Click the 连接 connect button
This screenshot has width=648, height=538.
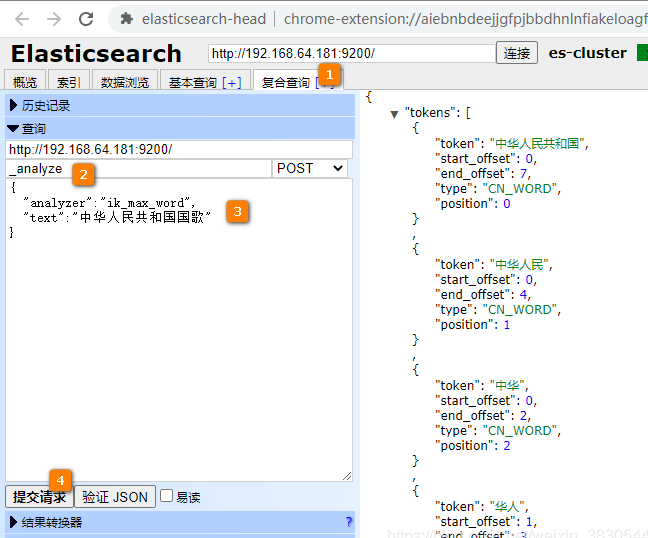[x=517, y=52]
